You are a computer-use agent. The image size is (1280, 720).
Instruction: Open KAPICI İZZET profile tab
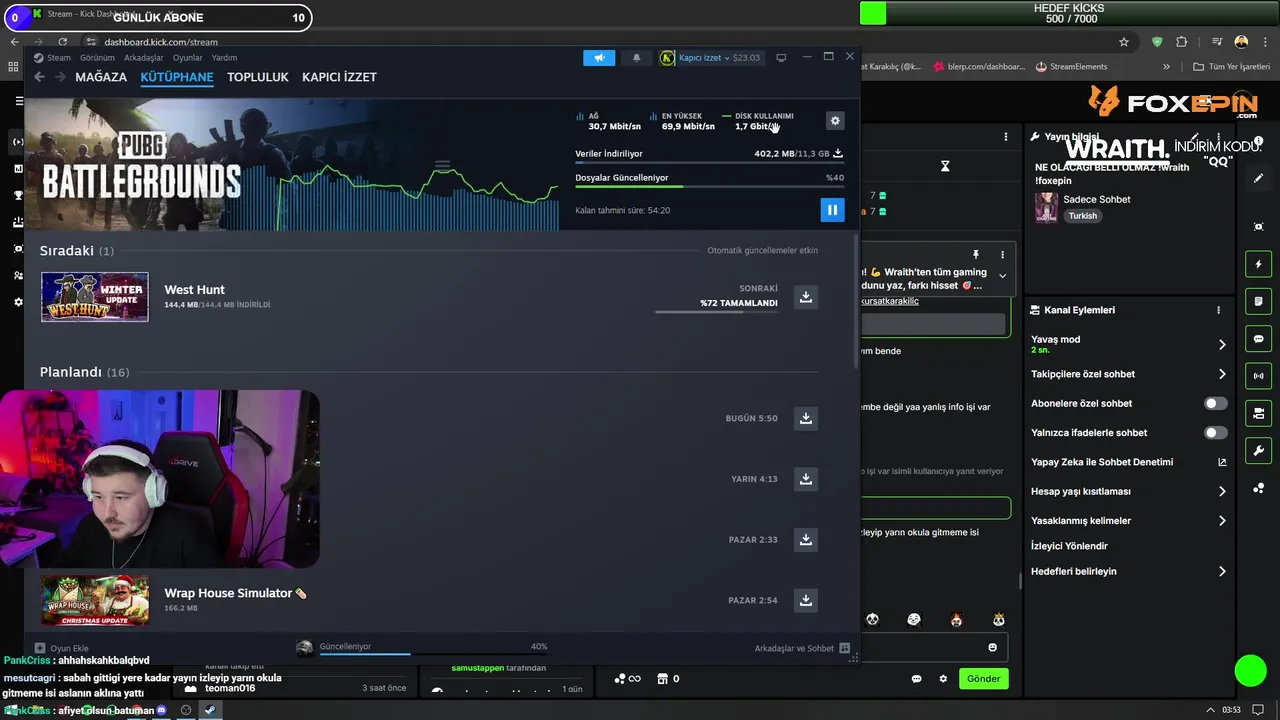point(339,77)
